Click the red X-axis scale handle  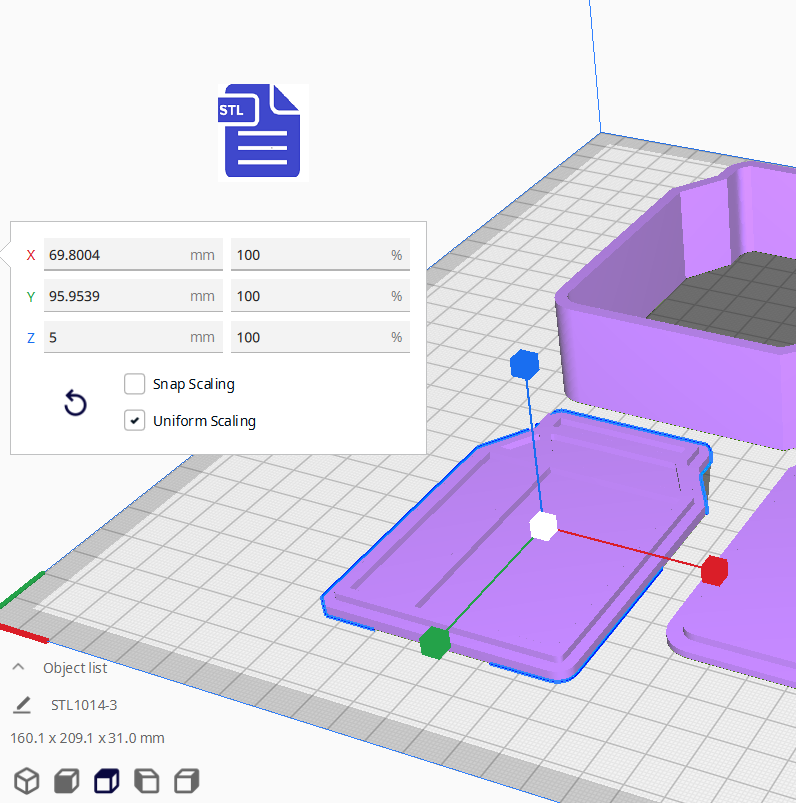(713, 570)
